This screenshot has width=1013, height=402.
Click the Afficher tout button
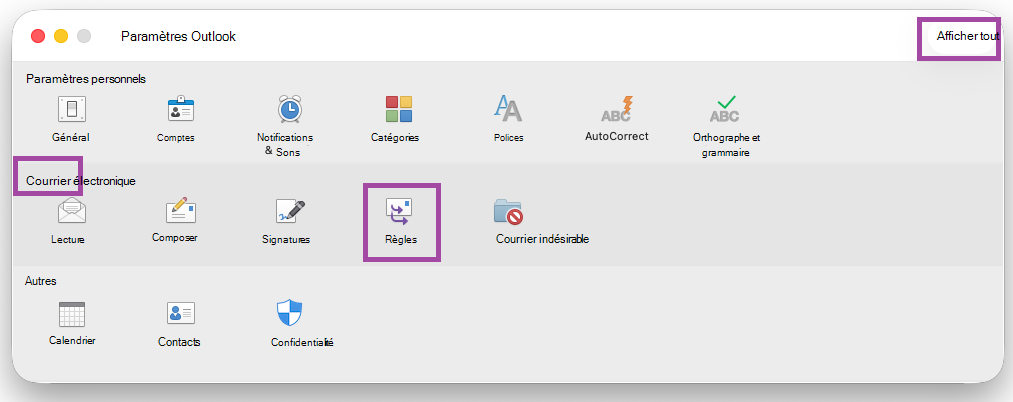point(968,36)
